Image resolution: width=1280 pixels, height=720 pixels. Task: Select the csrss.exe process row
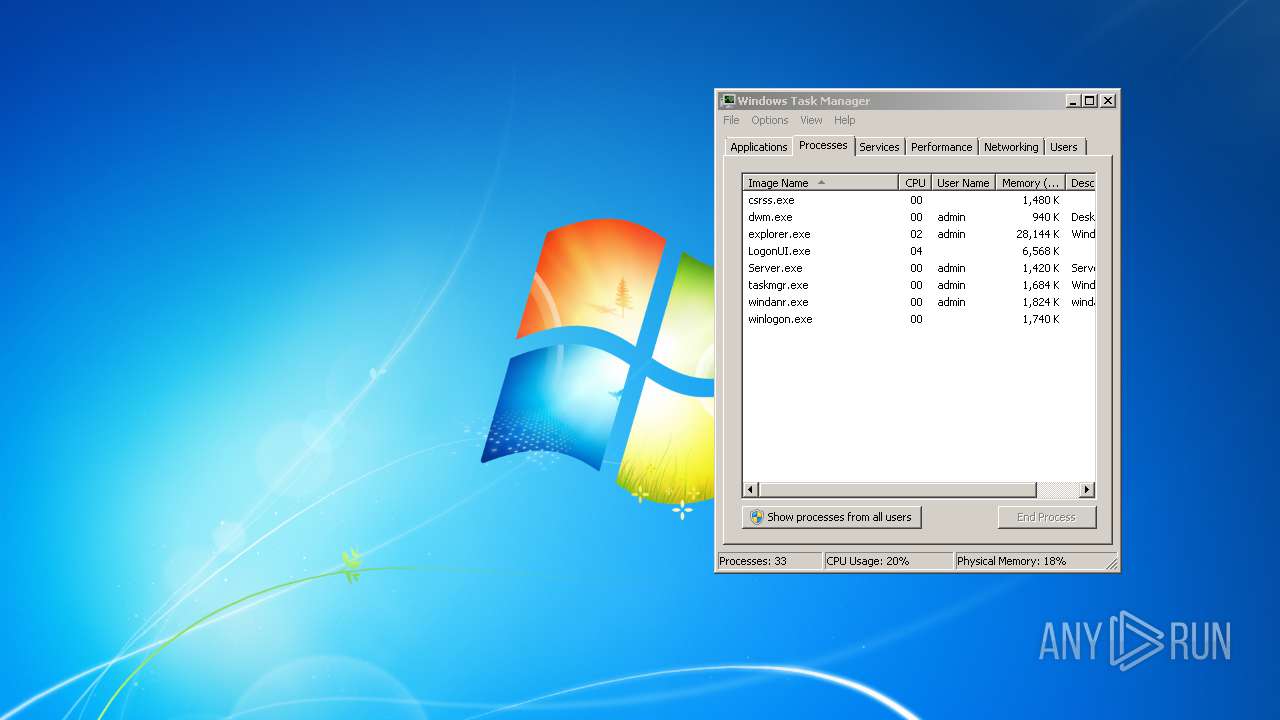point(919,200)
